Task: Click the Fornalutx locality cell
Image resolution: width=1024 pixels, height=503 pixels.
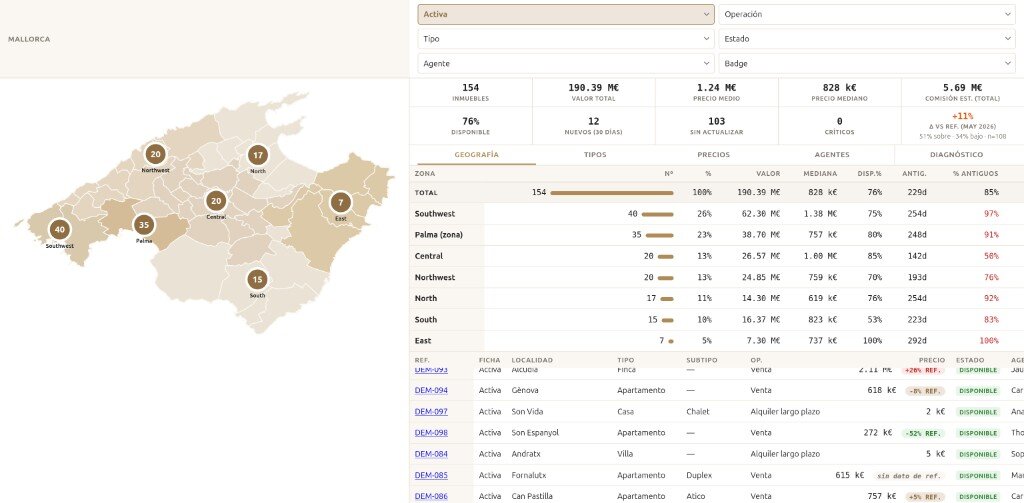Action: (530, 476)
